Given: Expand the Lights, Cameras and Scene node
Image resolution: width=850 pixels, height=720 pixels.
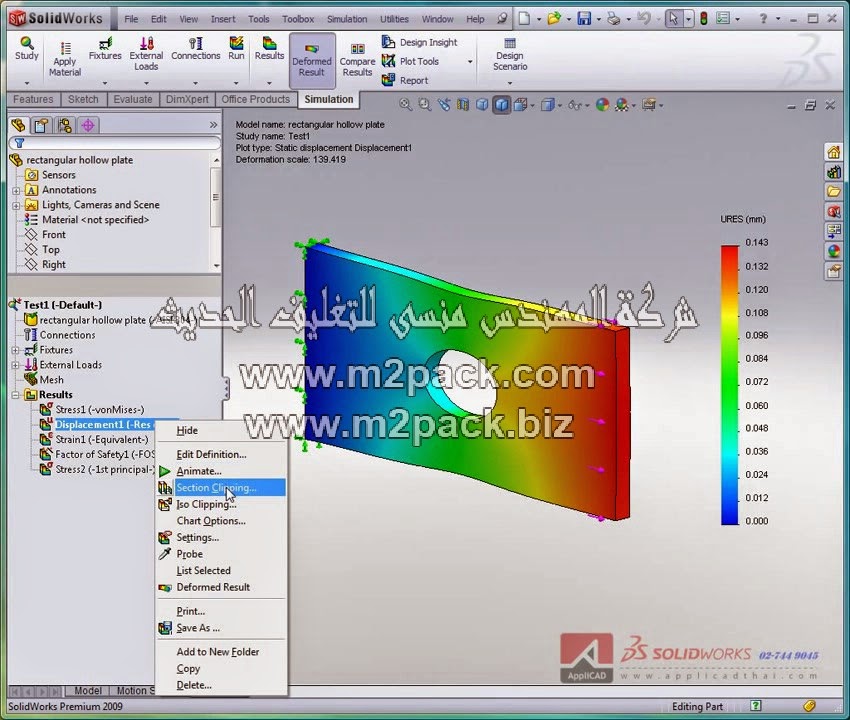Looking at the screenshot, I should (16, 205).
